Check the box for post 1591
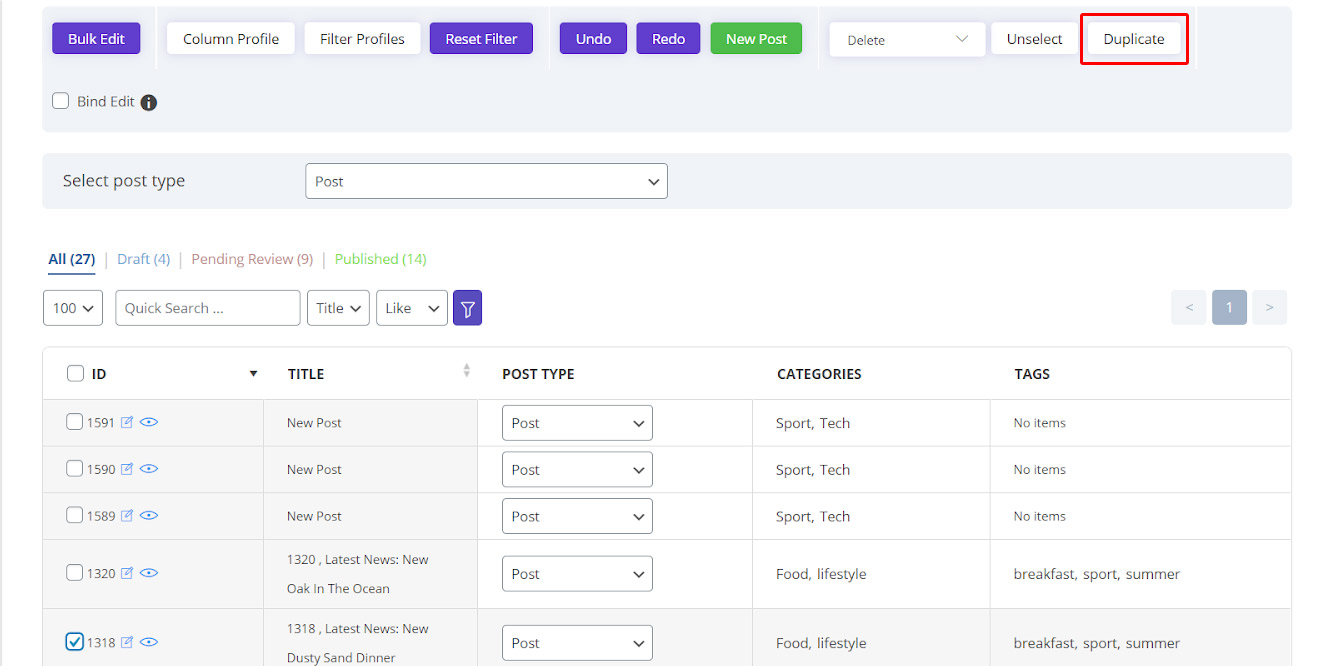This screenshot has height=666, width=1330. tap(75, 422)
